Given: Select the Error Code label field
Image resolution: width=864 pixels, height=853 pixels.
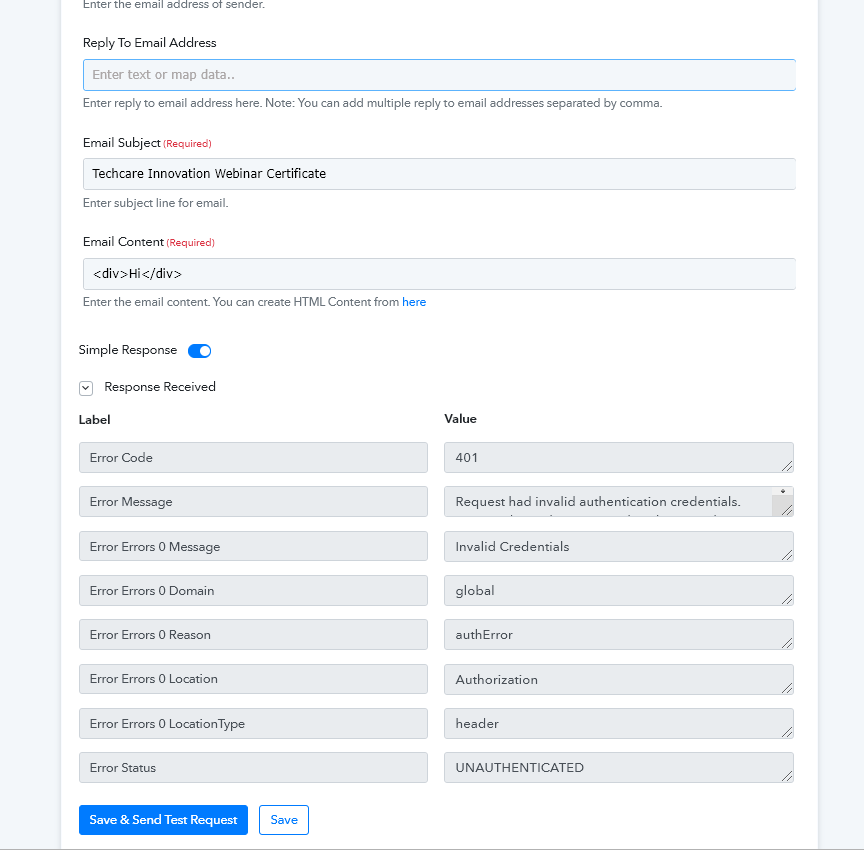Looking at the screenshot, I should 253,458.
